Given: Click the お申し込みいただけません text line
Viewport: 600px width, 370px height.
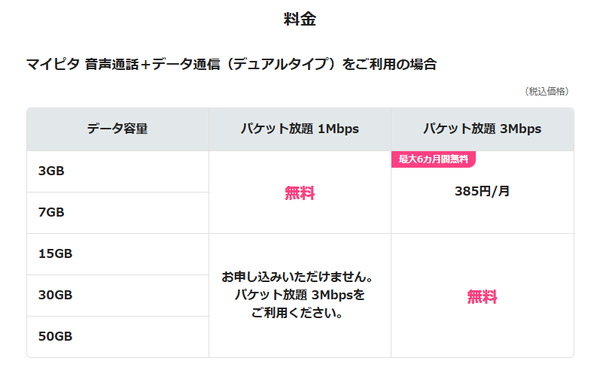Looking at the screenshot, I should pos(297,277).
